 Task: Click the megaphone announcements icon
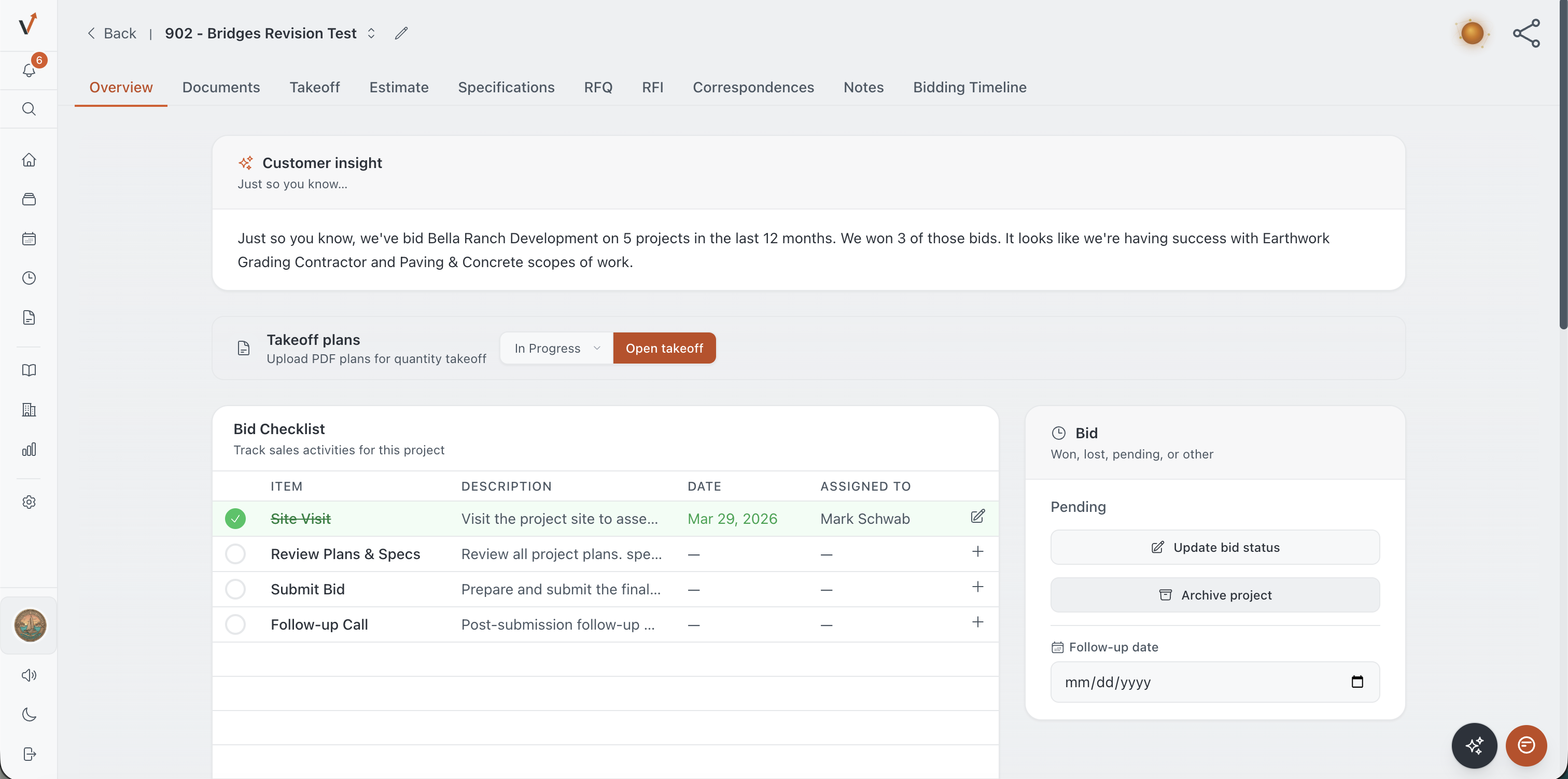29,675
